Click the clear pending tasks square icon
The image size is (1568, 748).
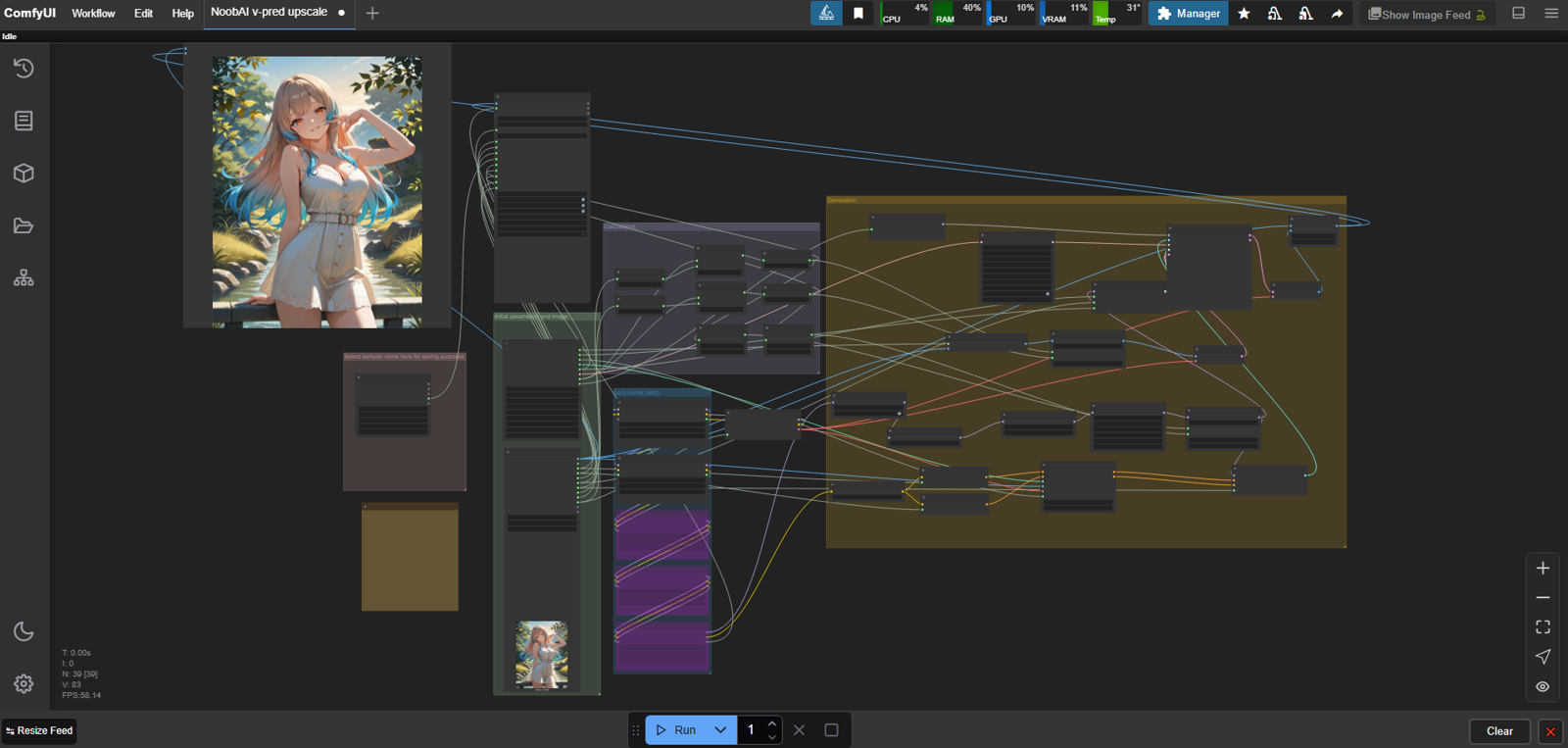[831, 729]
